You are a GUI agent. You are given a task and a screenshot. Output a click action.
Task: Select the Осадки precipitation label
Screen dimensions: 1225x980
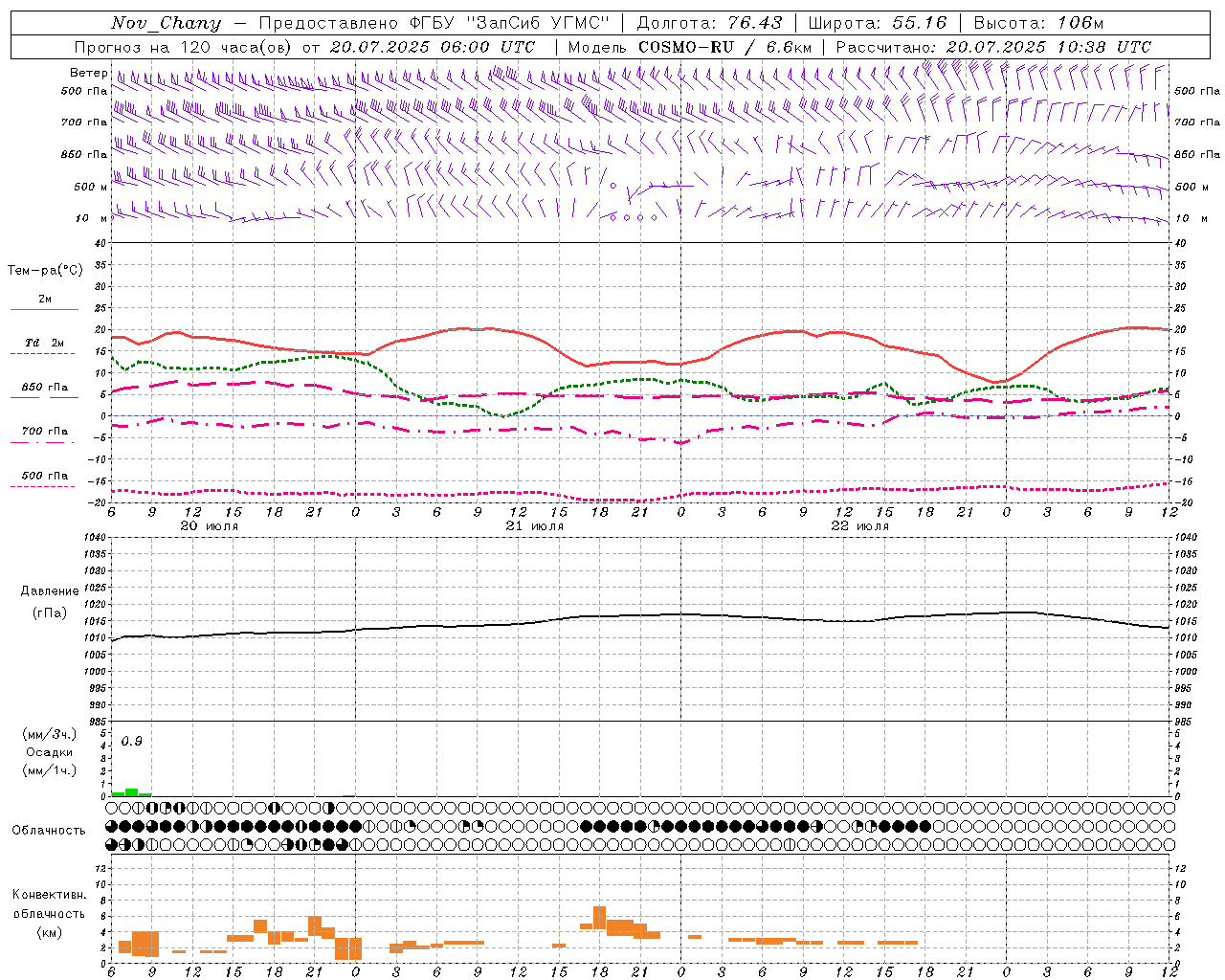pyautogui.click(x=50, y=752)
